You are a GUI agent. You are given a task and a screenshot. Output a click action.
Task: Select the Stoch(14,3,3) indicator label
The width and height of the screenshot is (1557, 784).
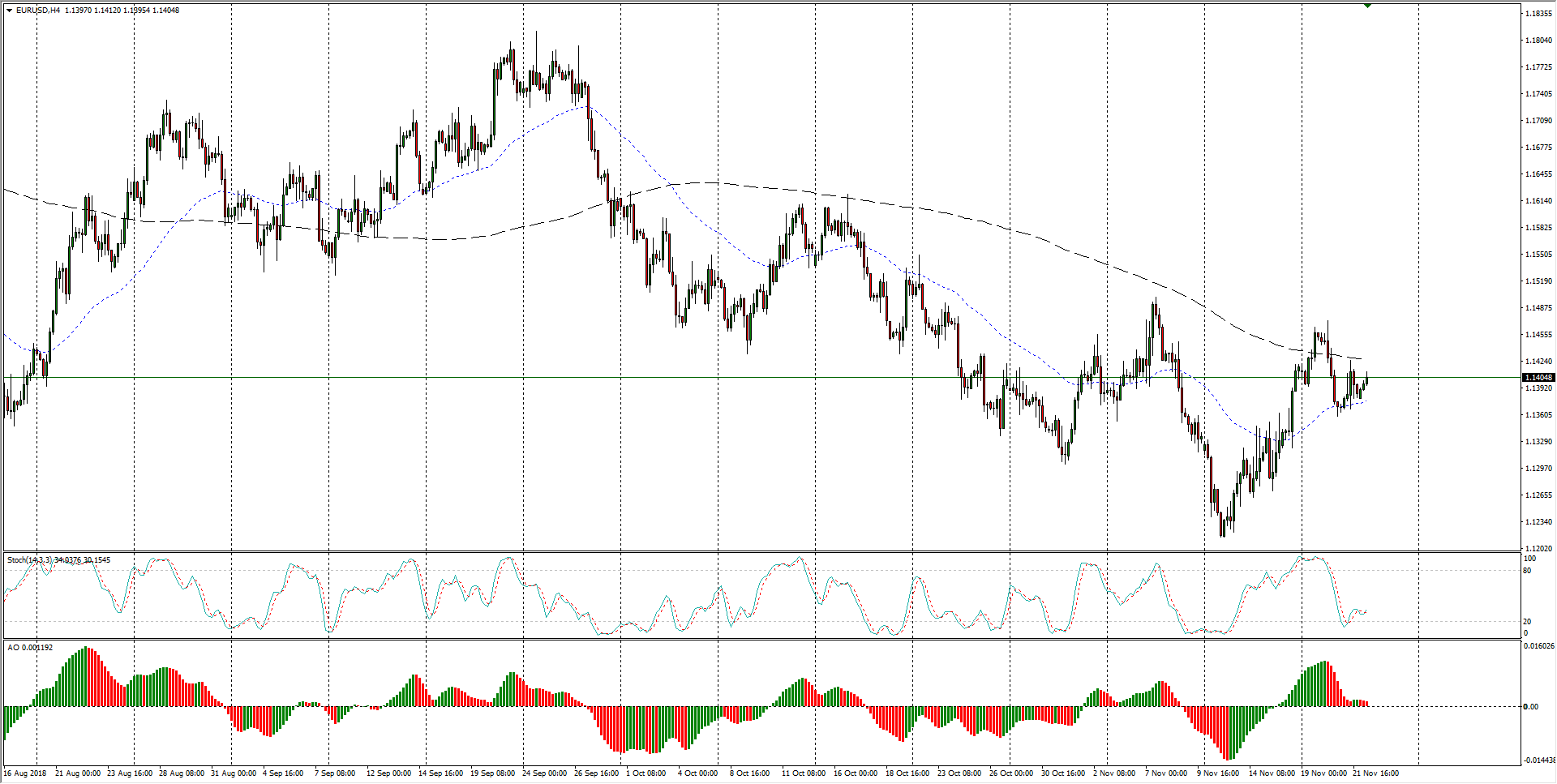32,560
